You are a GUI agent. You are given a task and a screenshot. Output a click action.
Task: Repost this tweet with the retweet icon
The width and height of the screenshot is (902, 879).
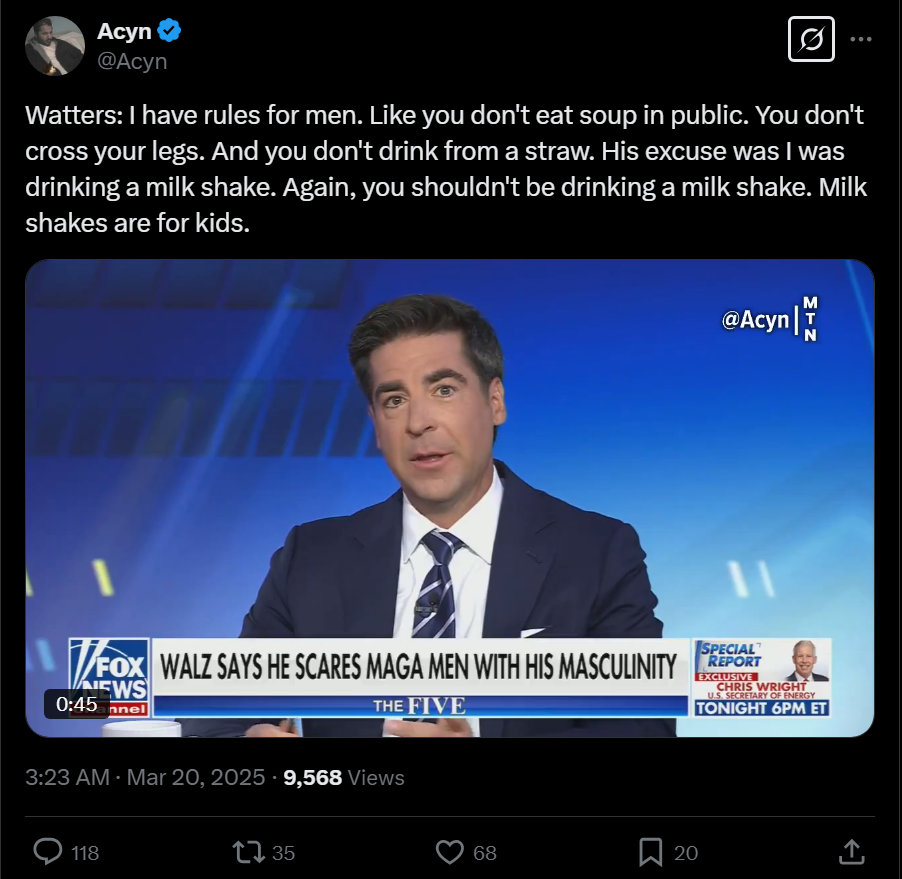[x=249, y=852]
